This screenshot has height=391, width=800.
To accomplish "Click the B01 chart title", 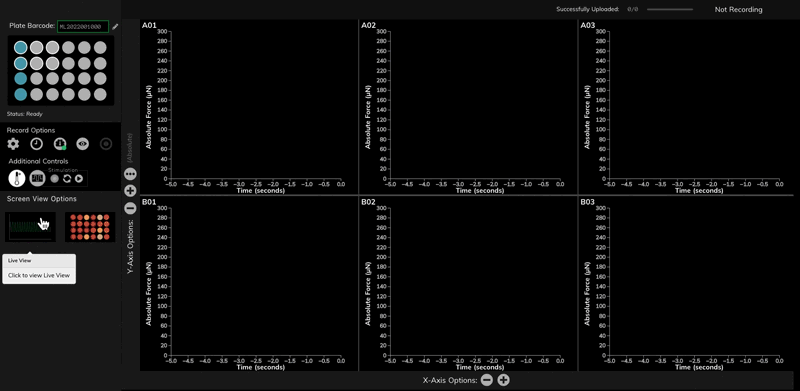I will pyautogui.click(x=149, y=202).
